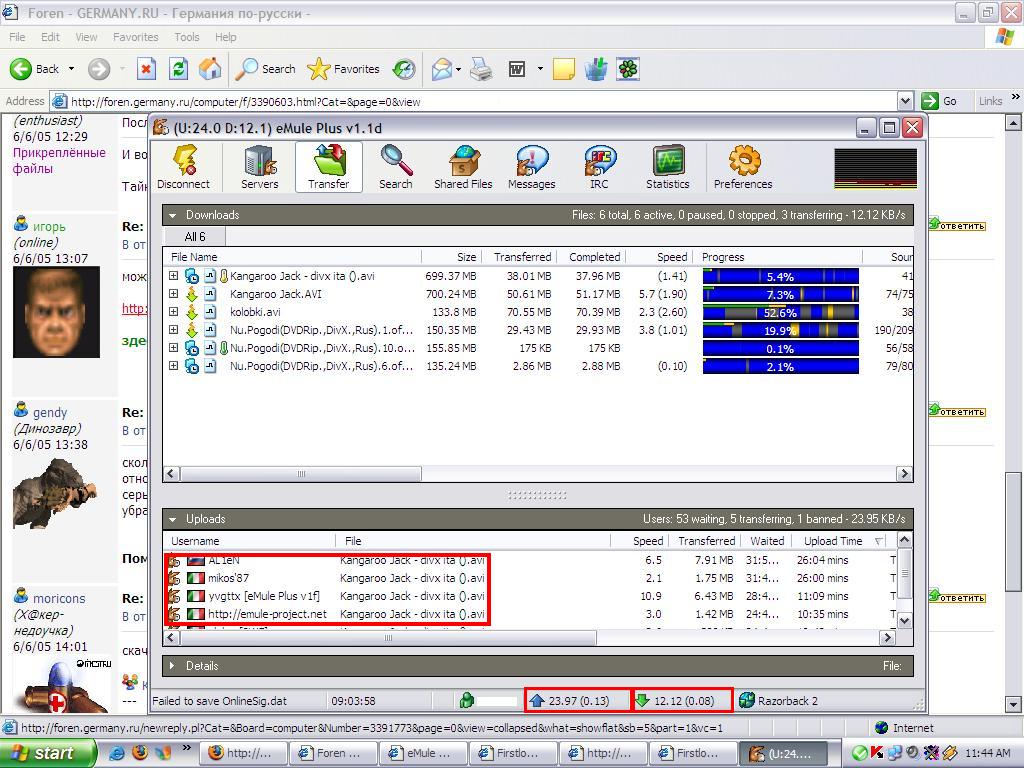
Task: Open the File menu
Action: coord(17,37)
